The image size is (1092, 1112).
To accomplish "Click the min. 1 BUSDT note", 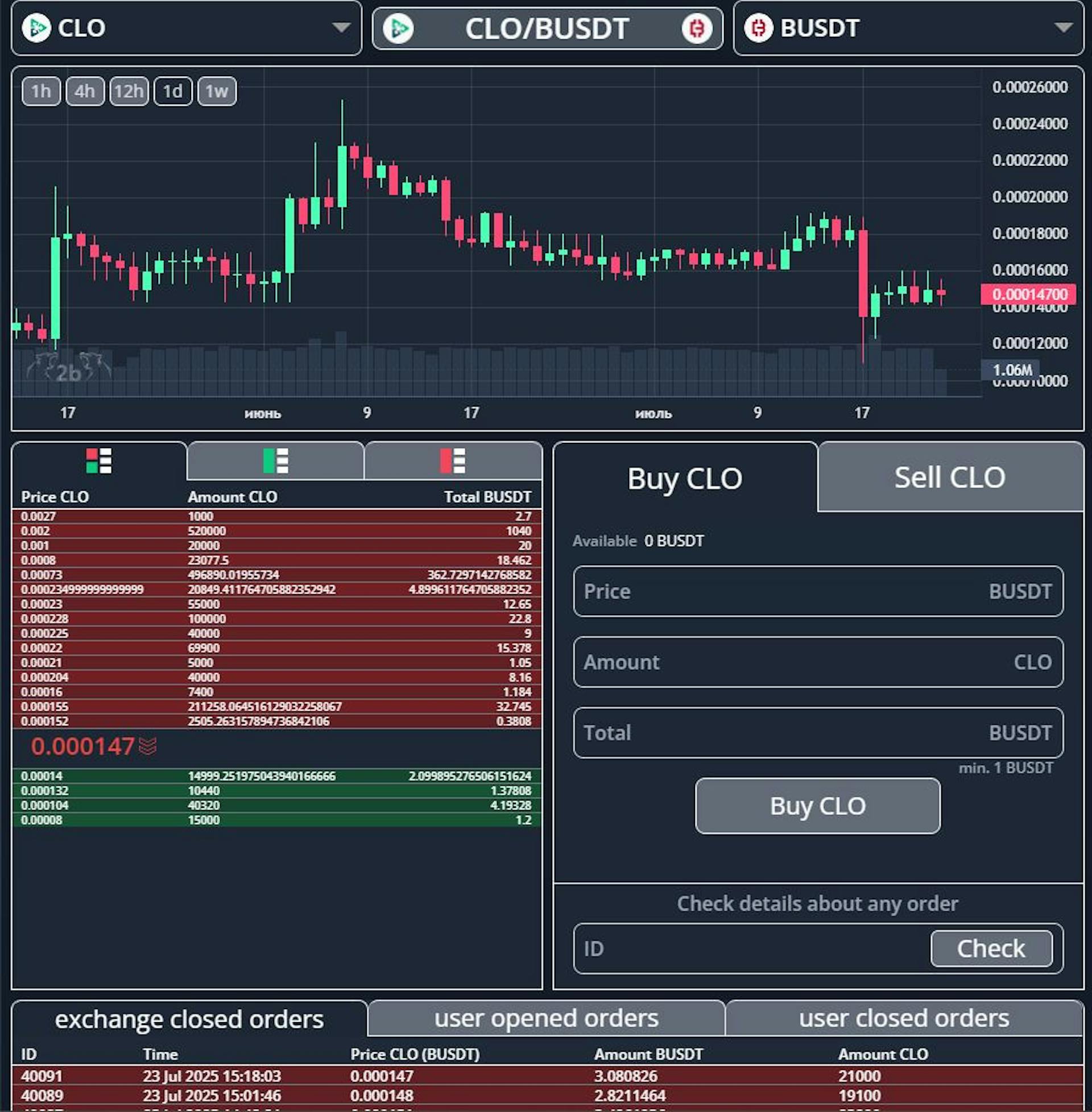I will [1006, 767].
